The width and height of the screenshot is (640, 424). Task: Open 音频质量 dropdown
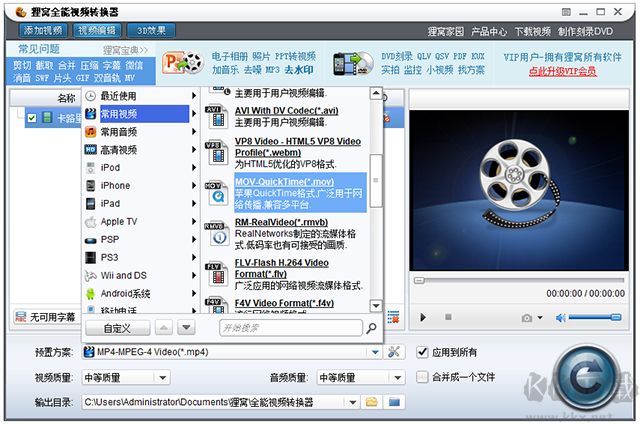click(x=398, y=377)
